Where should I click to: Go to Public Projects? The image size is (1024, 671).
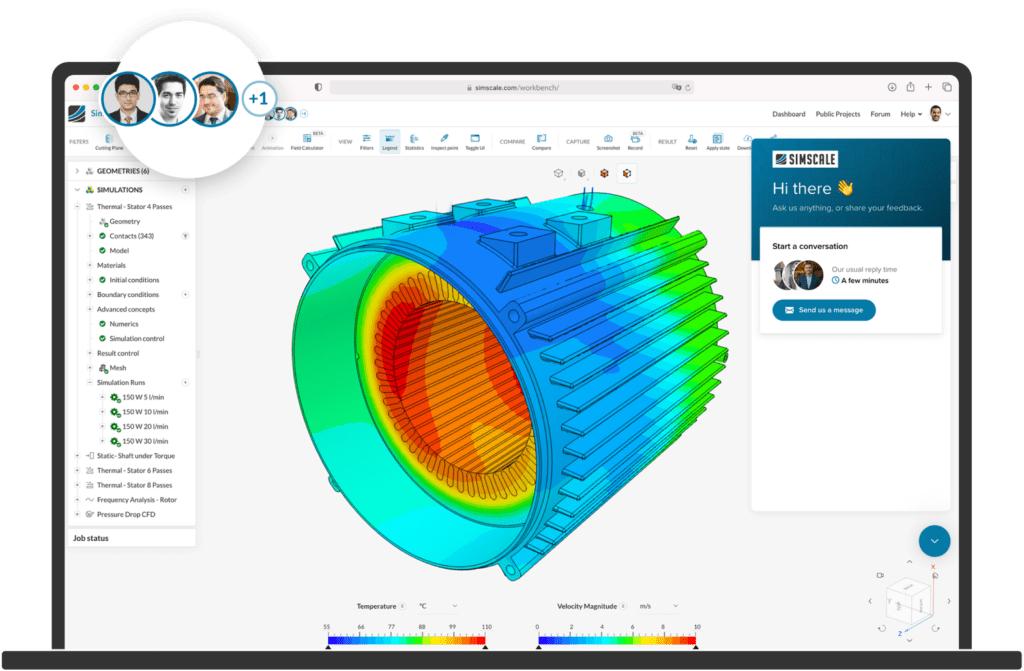840,114
